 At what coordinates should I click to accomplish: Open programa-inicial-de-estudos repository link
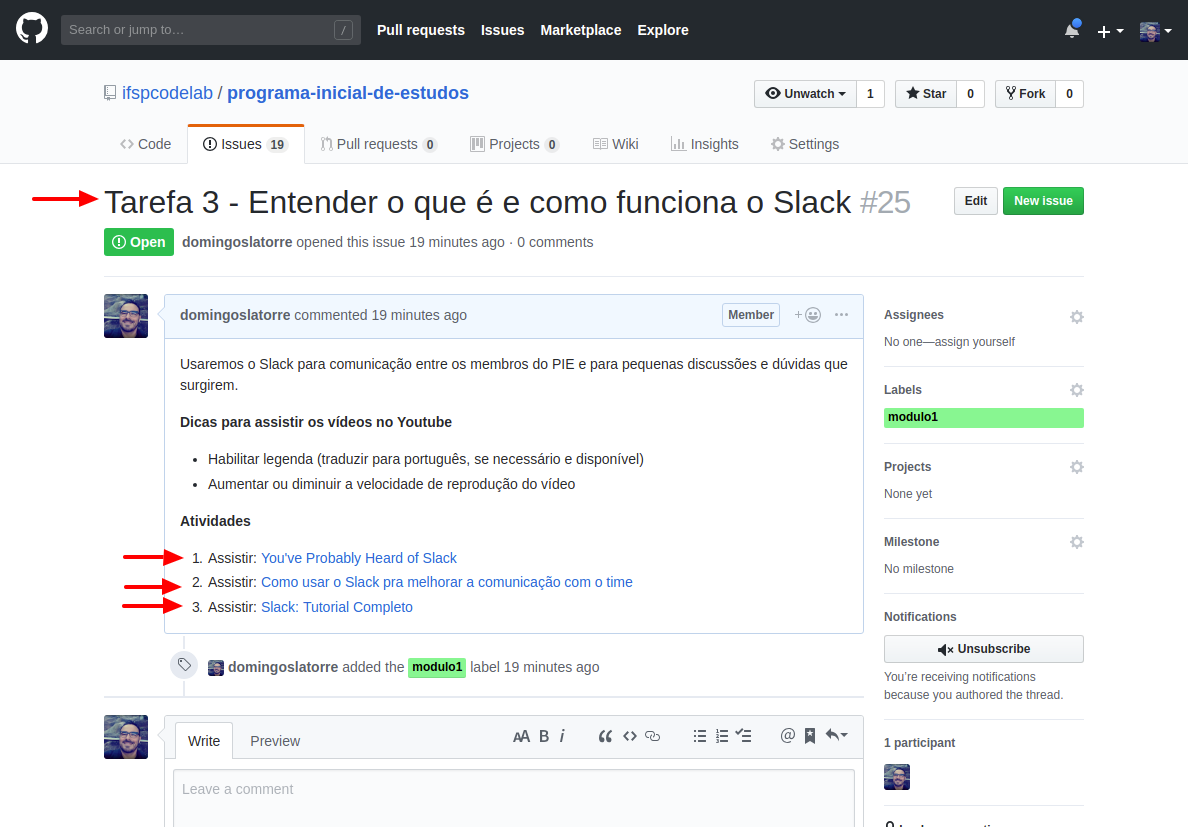tap(348, 93)
